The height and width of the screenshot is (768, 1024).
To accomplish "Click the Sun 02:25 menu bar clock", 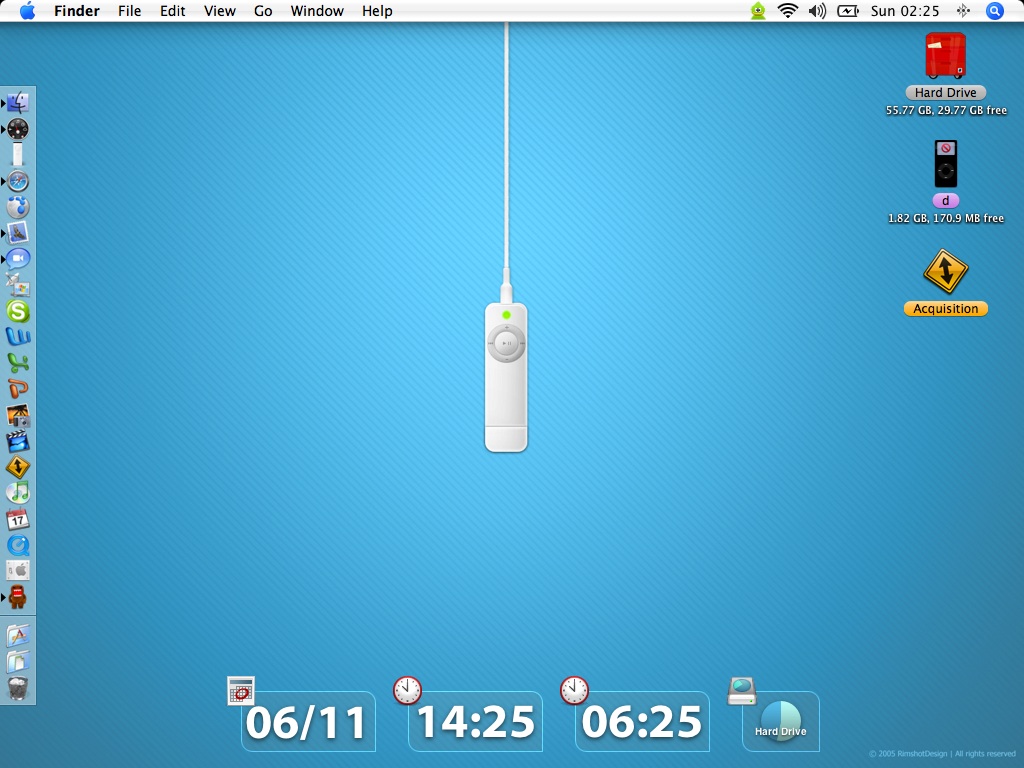I will pyautogui.click(x=904, y=11).
